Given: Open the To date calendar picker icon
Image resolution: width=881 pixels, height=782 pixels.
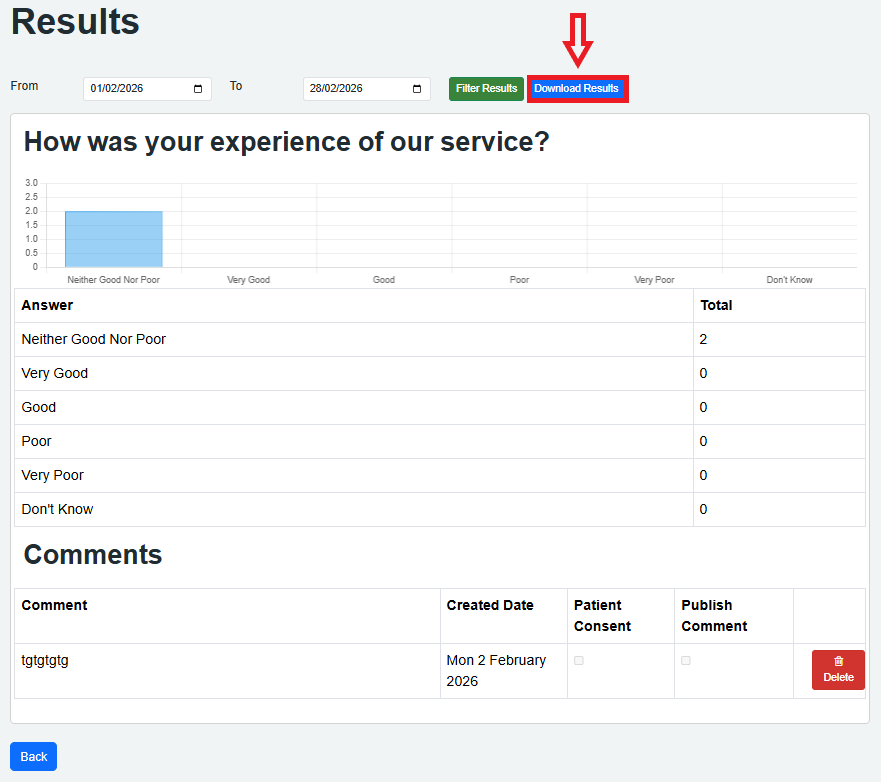Looking at the screenshot, I should [417, 89].
